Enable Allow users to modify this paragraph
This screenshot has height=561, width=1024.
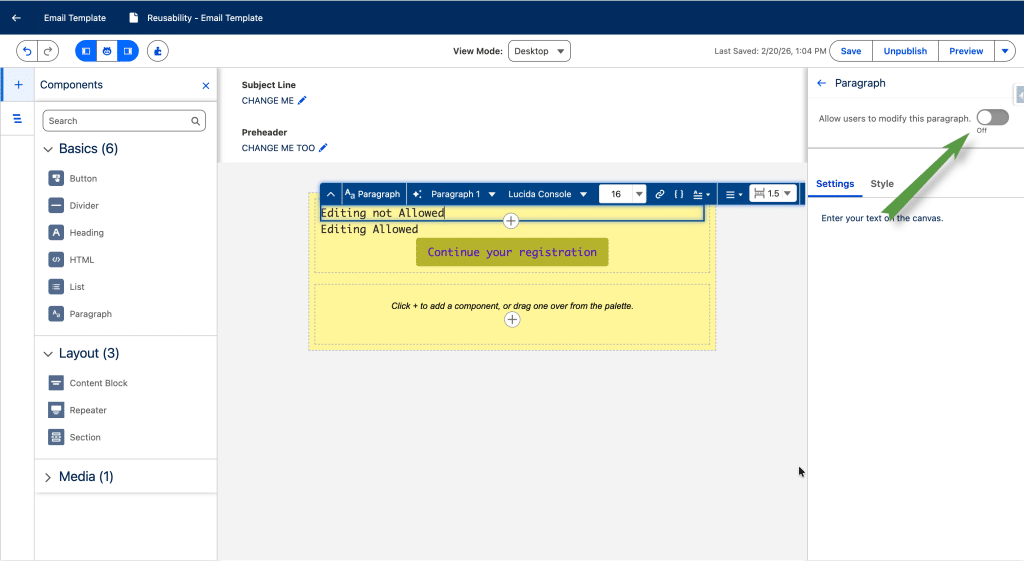pyautogui.click(x=992, y=118)
